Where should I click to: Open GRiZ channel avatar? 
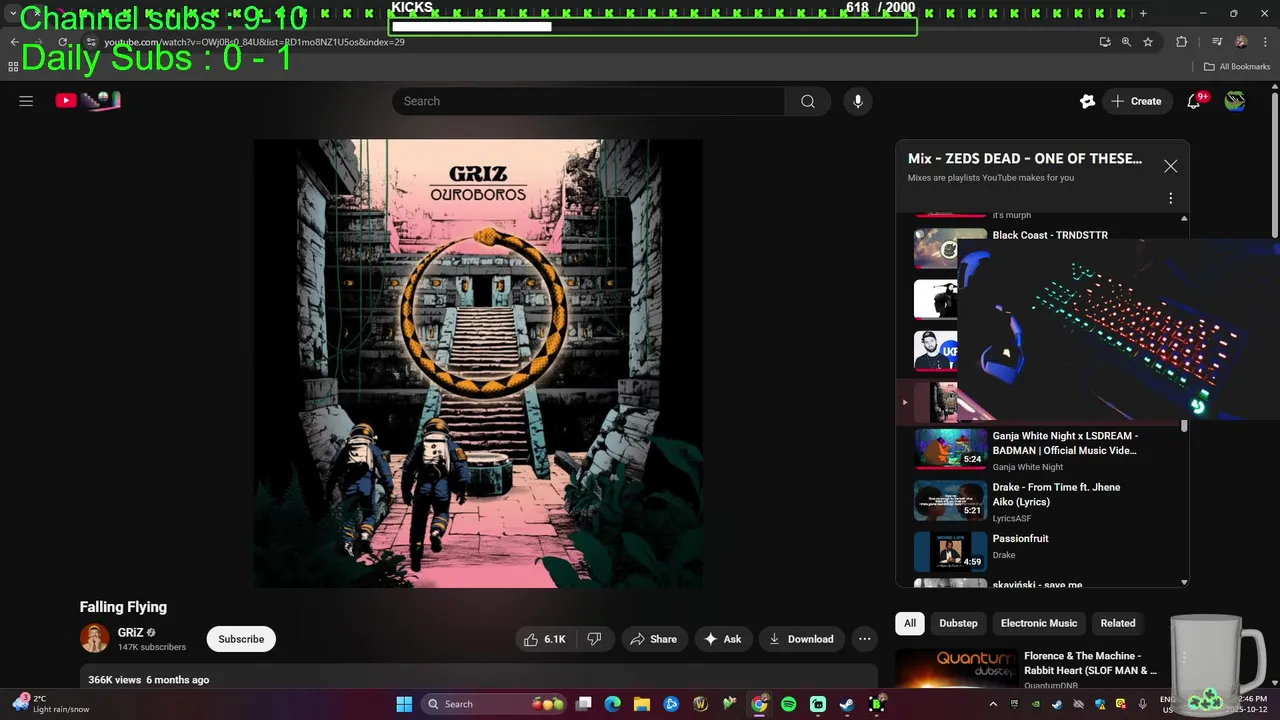(x=94, y=639)
